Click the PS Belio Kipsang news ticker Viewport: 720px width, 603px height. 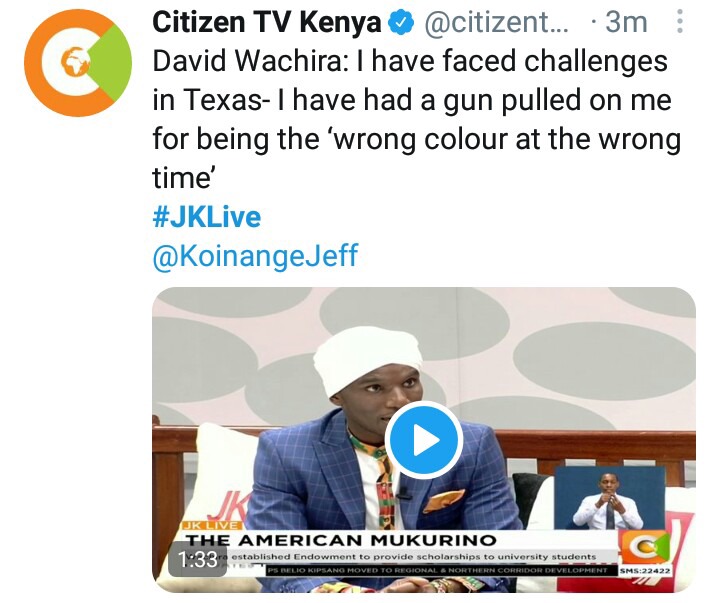coord(438,570)
